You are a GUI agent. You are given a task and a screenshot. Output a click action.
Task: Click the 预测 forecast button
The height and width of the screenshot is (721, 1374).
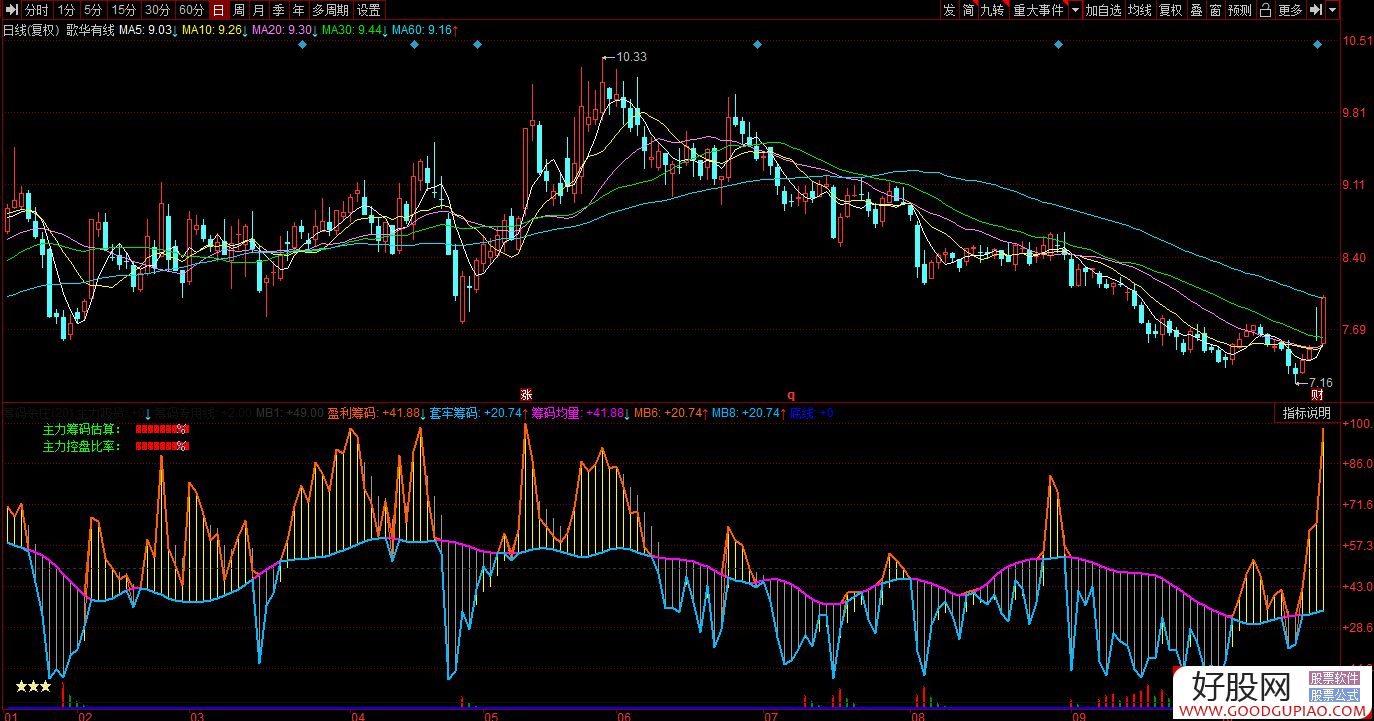coord(1240,10)
